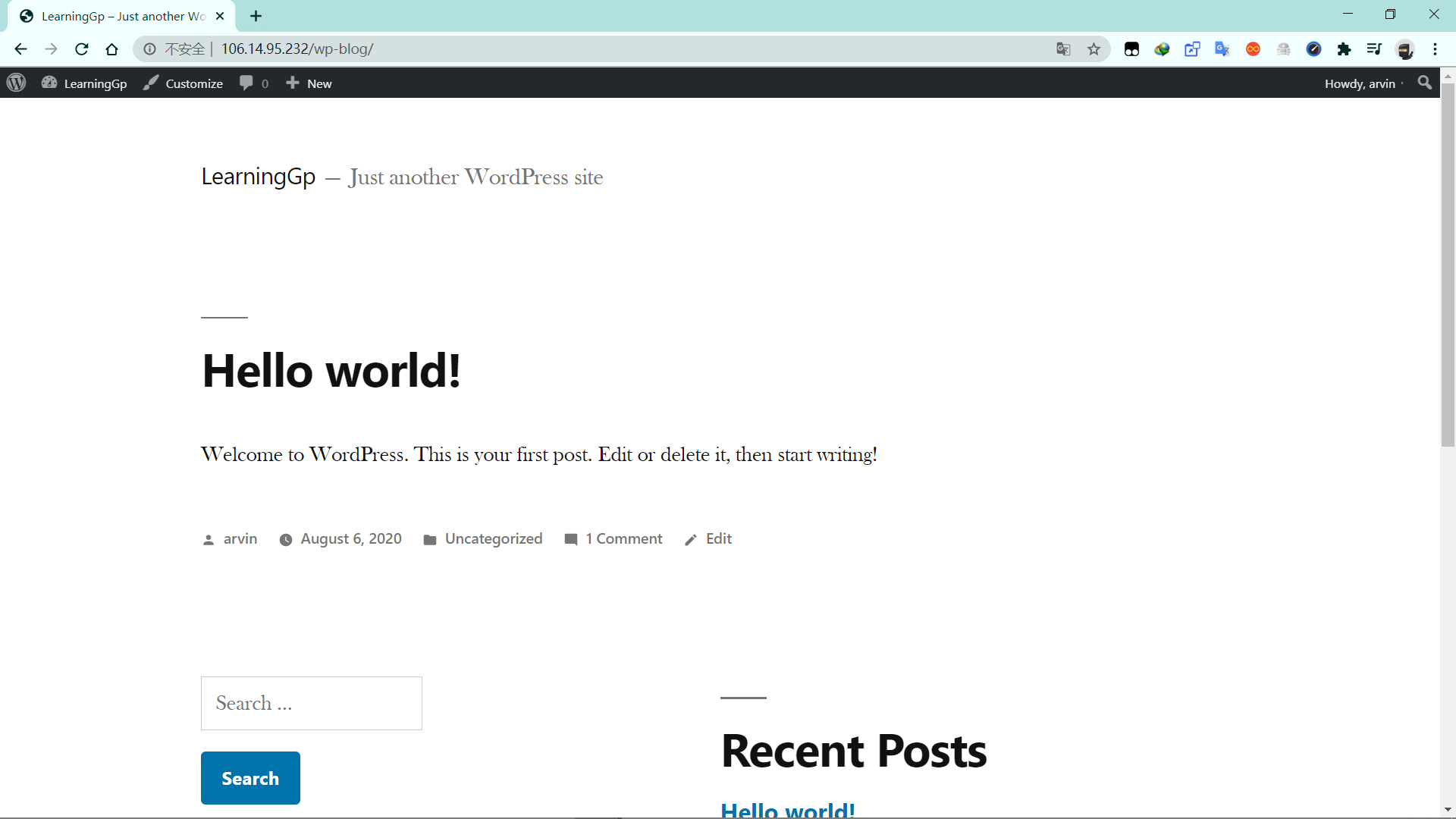1456x819 pixels.
Task: Open the Hello world! post title
Action: (331, 371)
